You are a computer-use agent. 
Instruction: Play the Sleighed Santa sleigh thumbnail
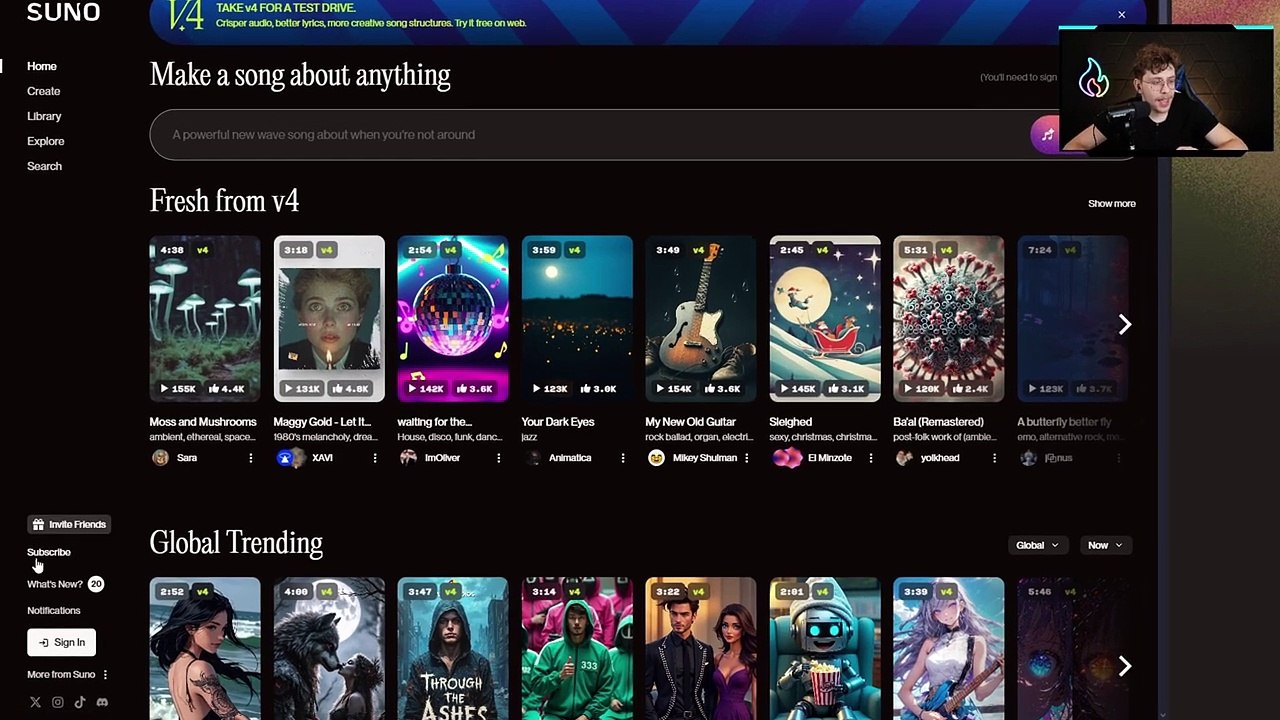pyautogui.click(x=825, y=319)
